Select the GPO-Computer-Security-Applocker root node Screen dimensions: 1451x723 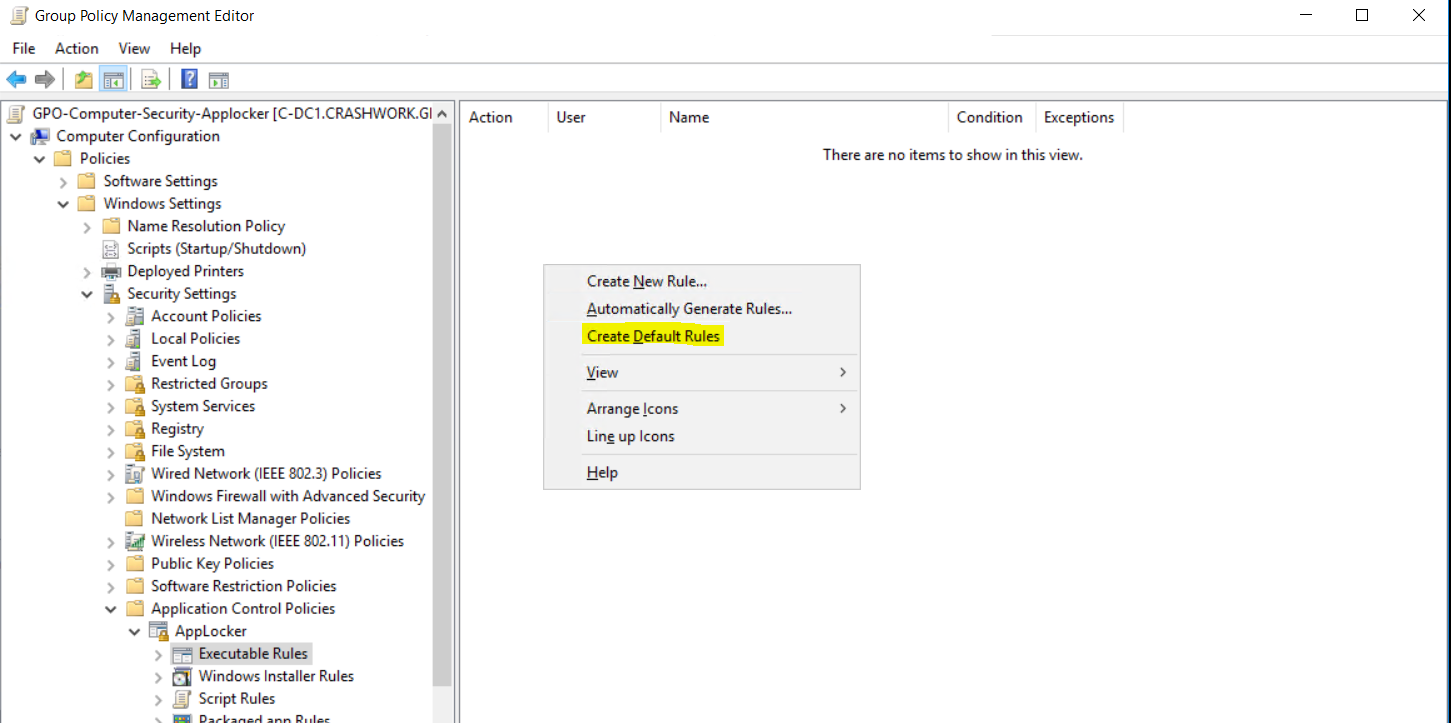(x=231, y=113)
